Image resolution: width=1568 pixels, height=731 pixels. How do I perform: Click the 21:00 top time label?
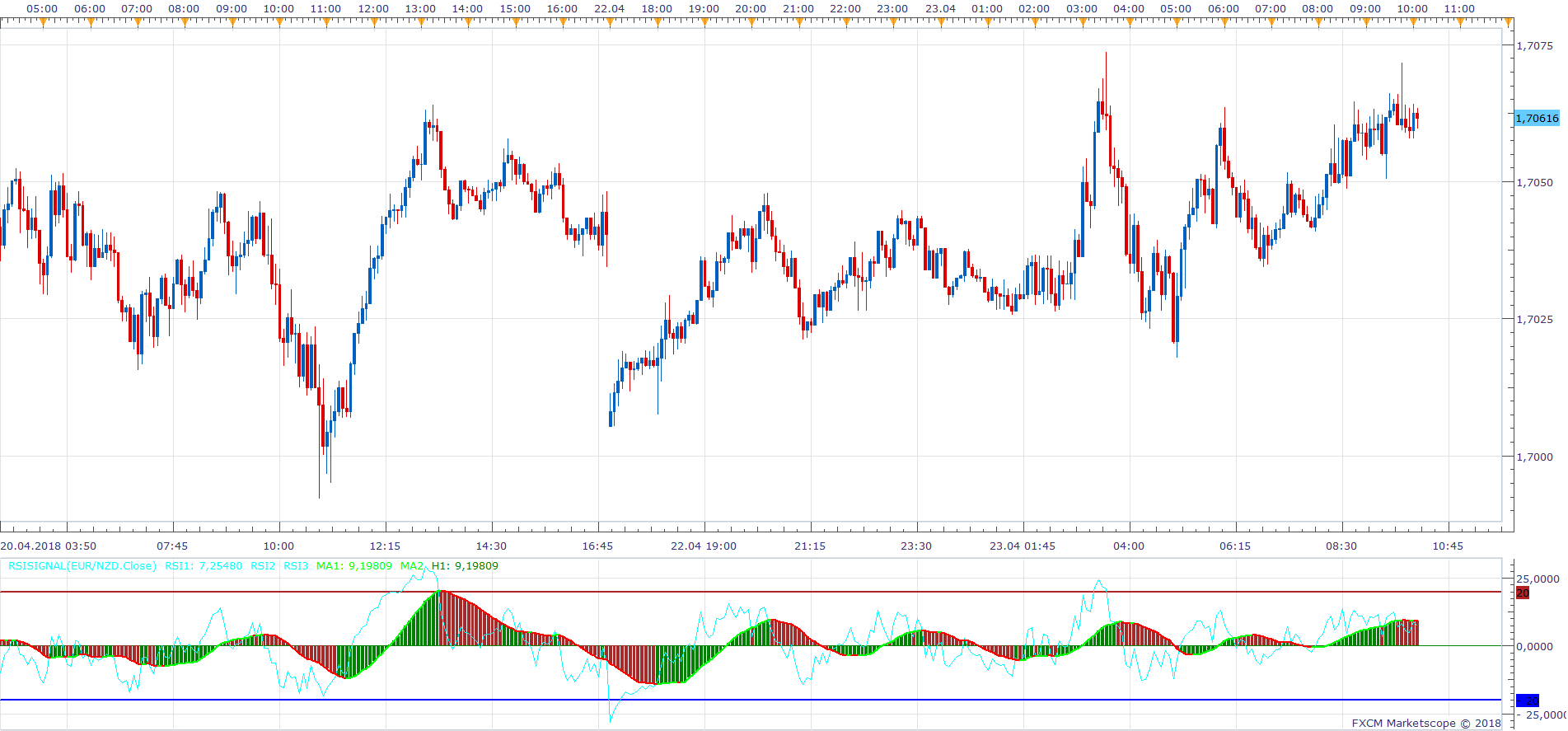point(798,9)
